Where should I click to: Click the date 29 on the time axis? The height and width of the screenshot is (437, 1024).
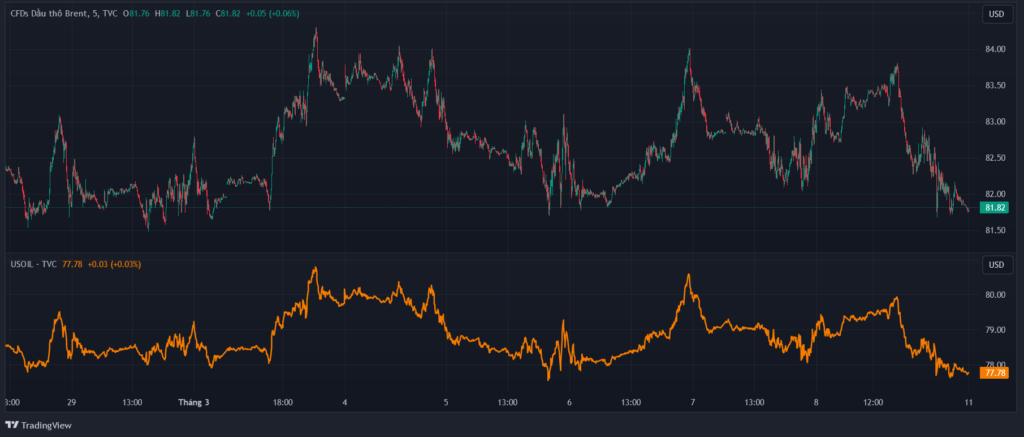71,402
